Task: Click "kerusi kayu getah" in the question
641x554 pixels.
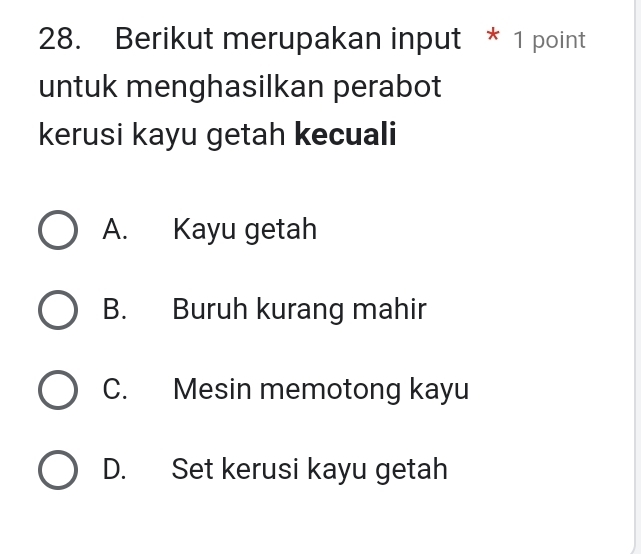Action: [x=162, y=134]
